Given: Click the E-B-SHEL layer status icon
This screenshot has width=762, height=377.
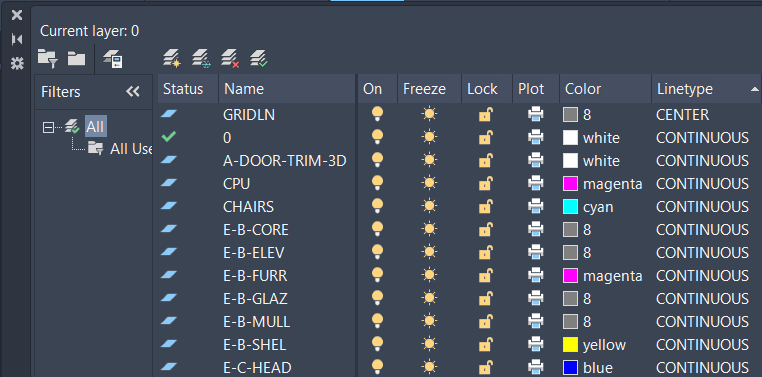Looking at the screenshot, I should coord(169,344).
